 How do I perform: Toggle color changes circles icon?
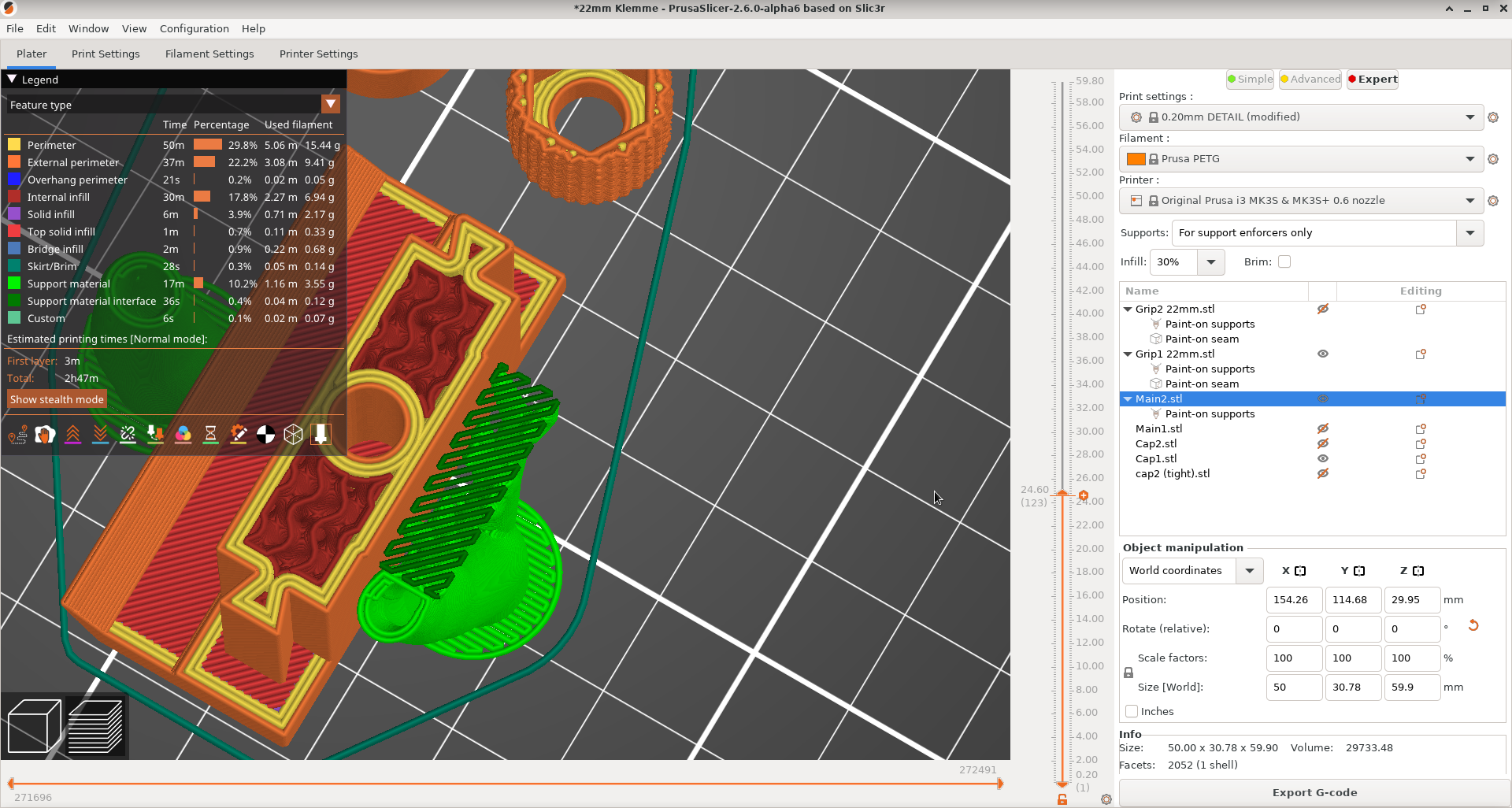point(183,434)
